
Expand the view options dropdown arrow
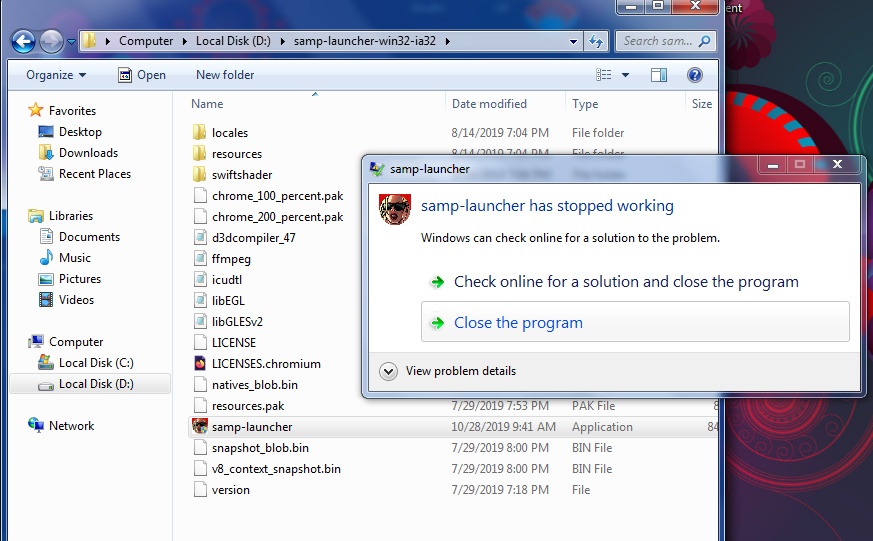pyautogui.click(x=625, y=75)
